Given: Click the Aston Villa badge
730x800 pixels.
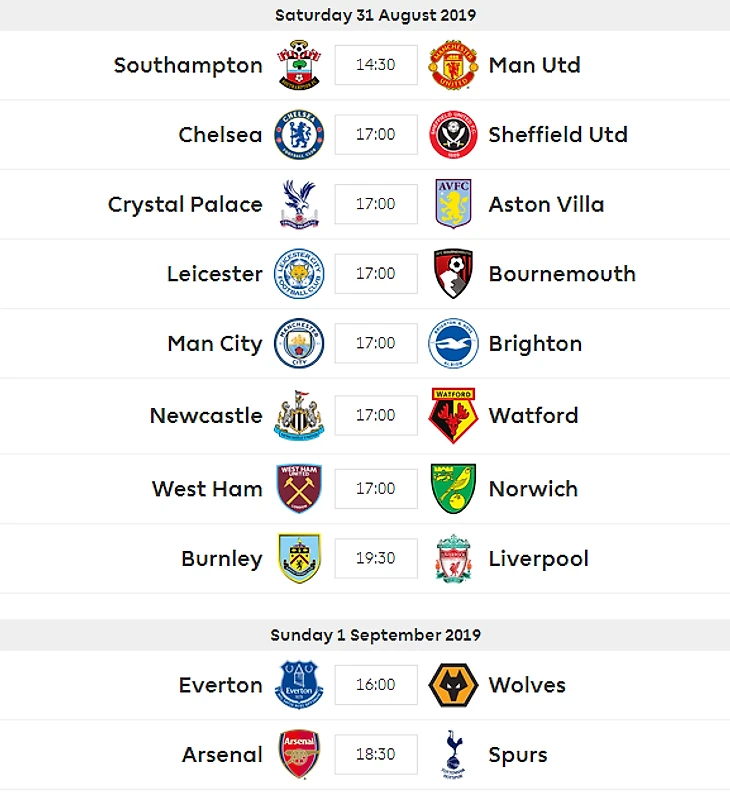Looking at the screenshot, I should tap(453, 204).
